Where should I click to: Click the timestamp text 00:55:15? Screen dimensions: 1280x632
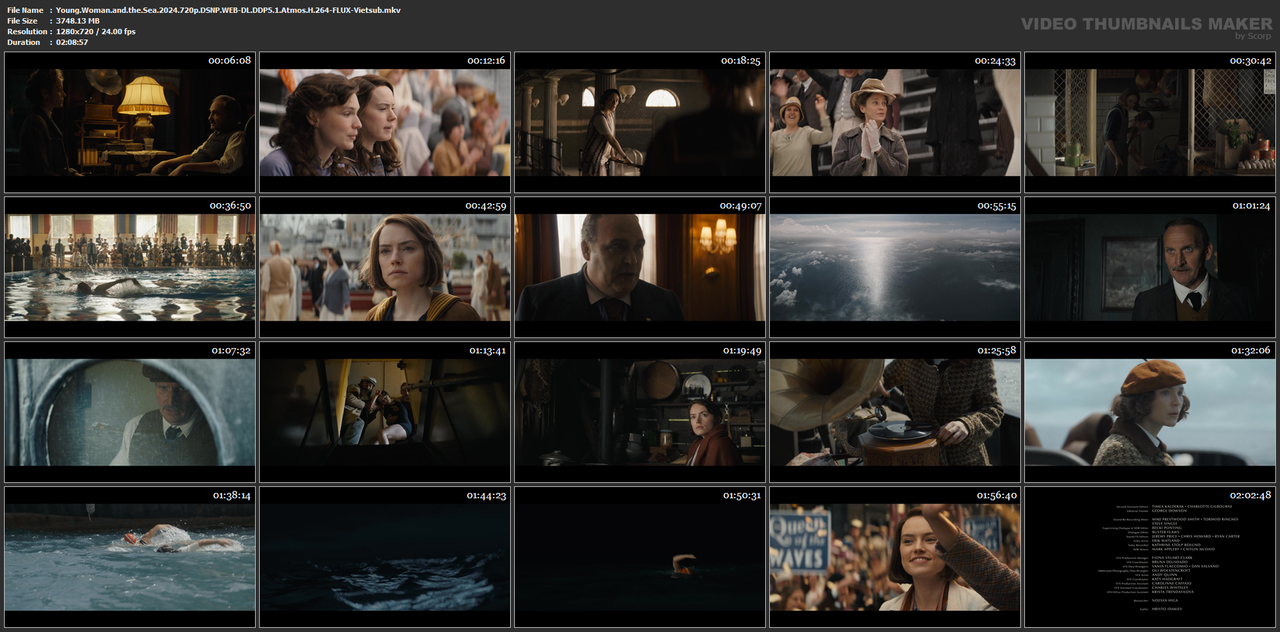point(995,206)
